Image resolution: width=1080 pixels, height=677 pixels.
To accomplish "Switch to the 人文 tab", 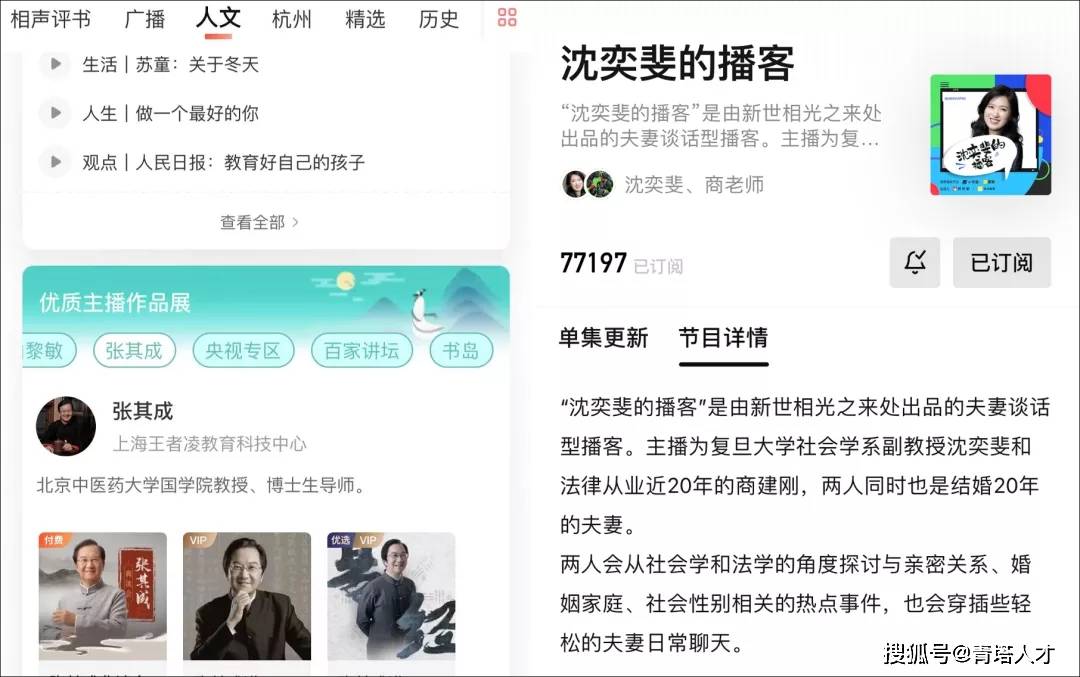I will coord(218,19).
